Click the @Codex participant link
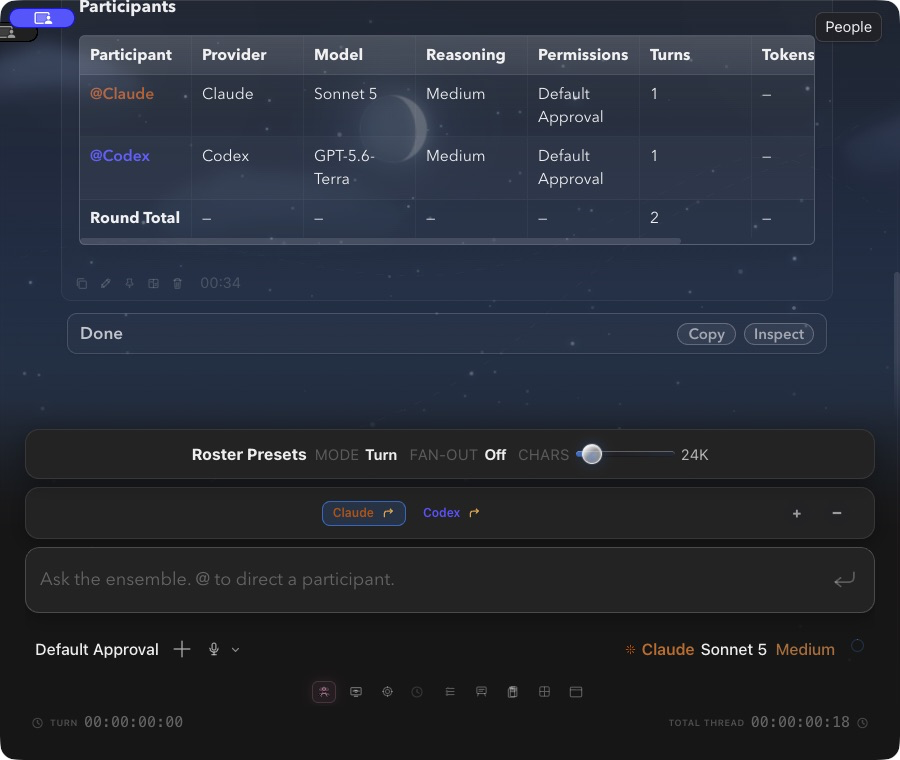Screen dimensions: 900x760 [119, 156]
